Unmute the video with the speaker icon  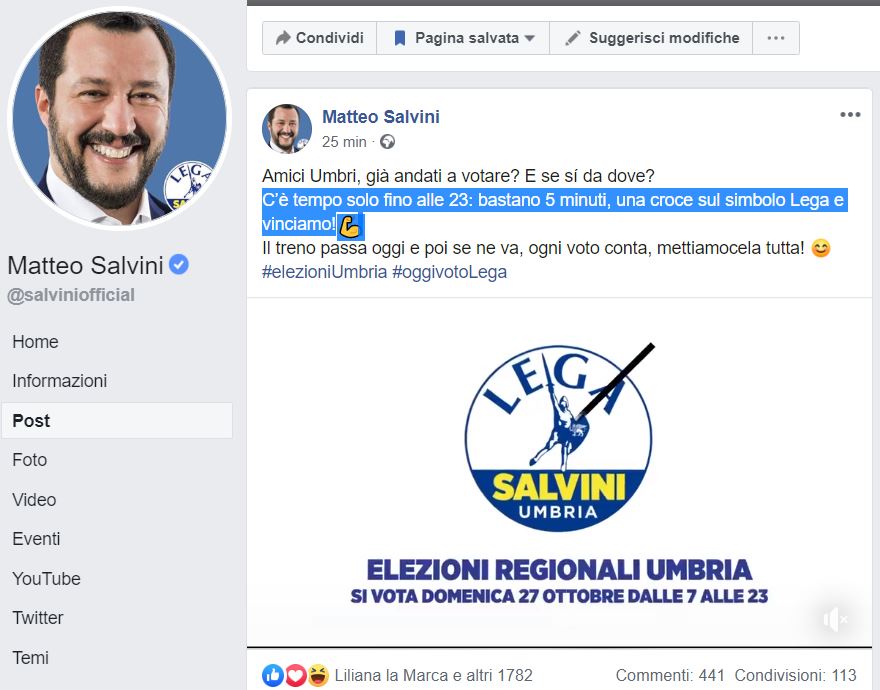coord(835,619)
